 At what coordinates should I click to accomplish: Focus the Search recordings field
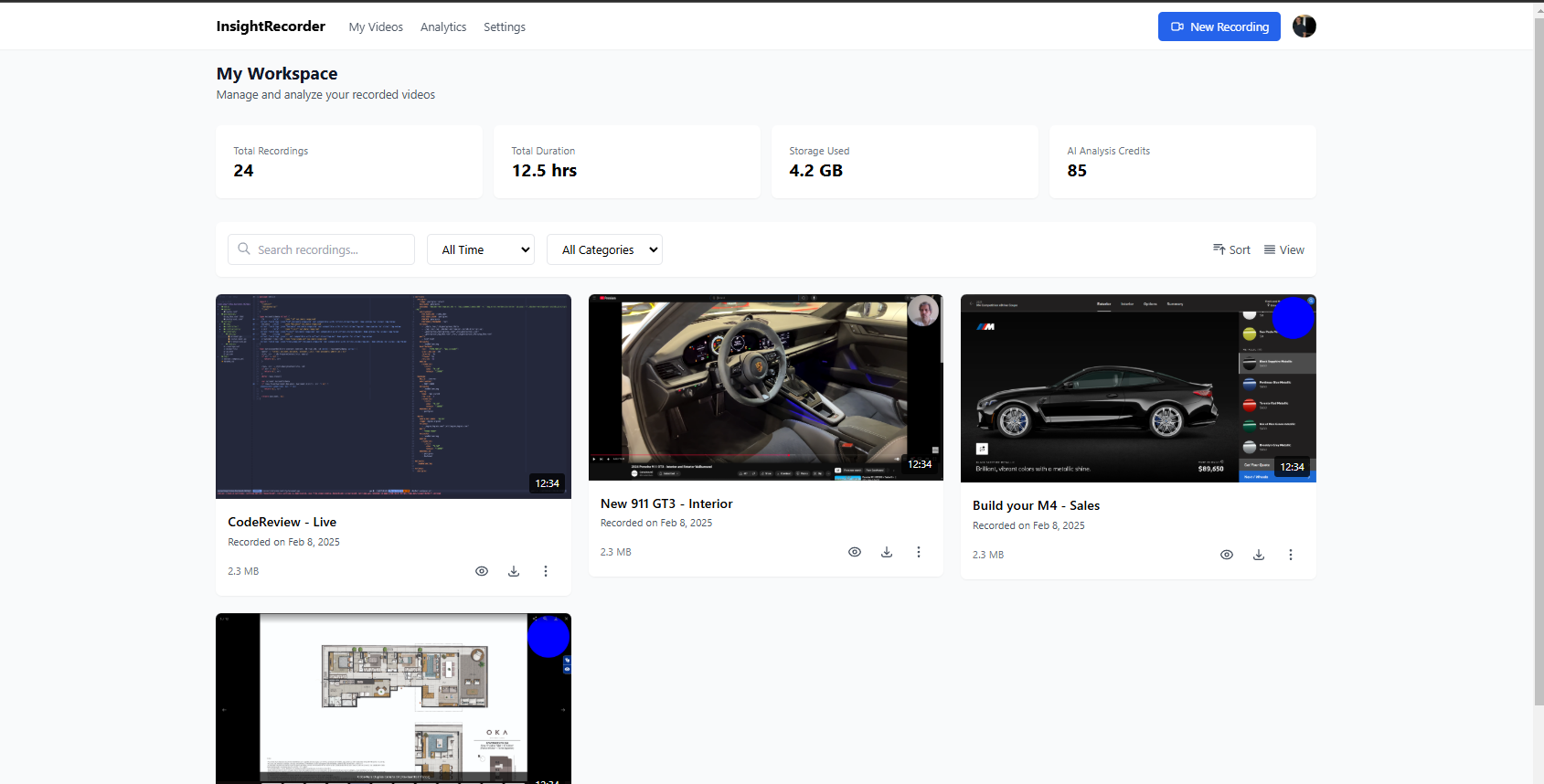click(x=321, y=249)
